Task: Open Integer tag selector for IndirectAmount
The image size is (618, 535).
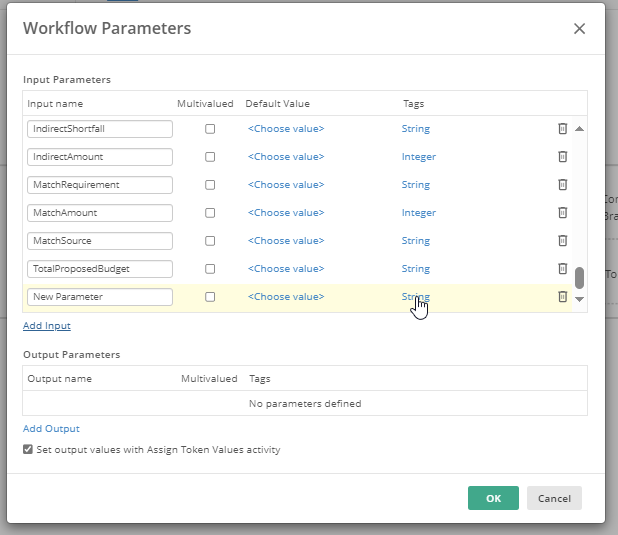Action: 419,157
